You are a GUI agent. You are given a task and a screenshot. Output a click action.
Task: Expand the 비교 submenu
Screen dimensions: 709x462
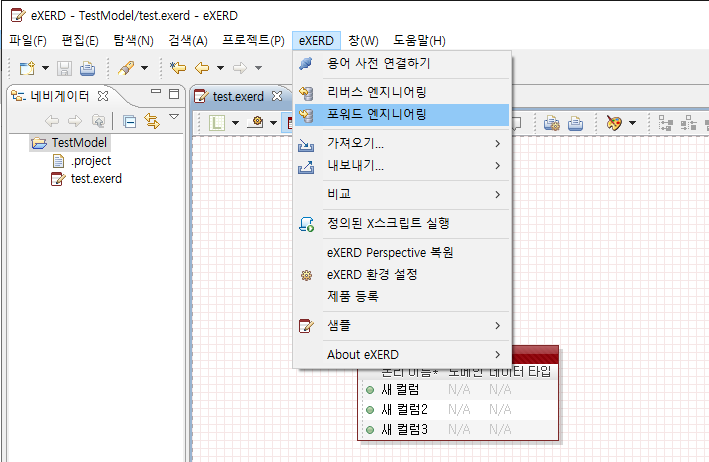pyautogui.click(x=402, y=195)
